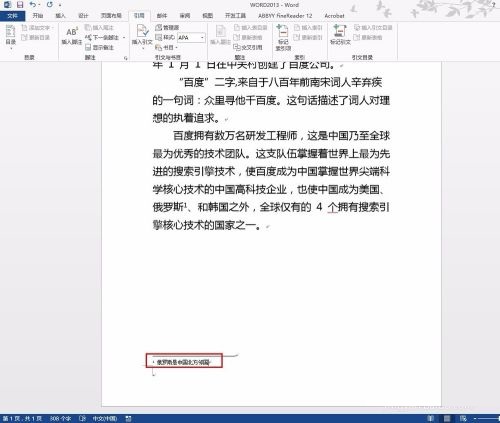Expand the 下一条脚注 dropdown arrow
The width and height of the screenshot is (500, 423).
point(124,38)
